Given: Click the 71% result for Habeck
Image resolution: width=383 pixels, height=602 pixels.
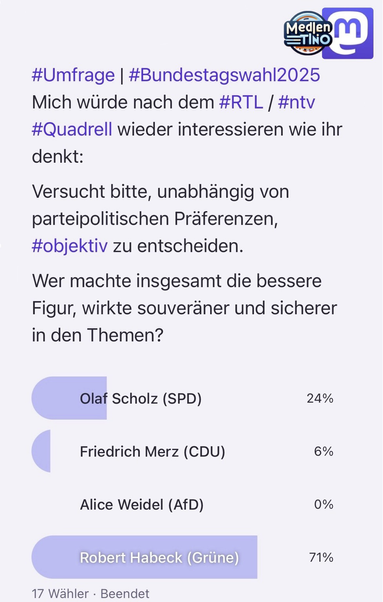Looking at the screenshot, I should pyautogui.click(x=321, y=557).
